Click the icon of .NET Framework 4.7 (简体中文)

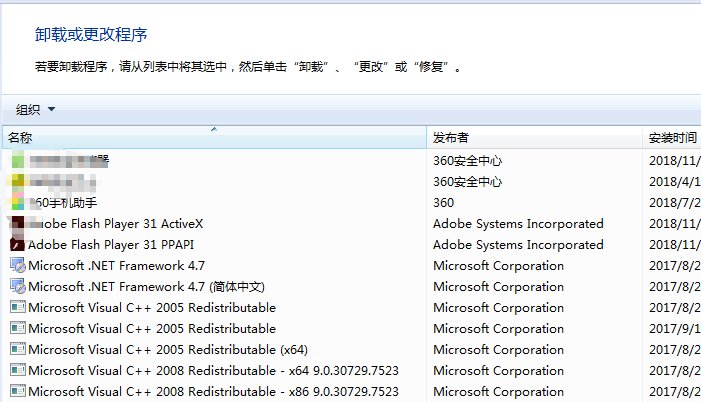pos(18,287)
